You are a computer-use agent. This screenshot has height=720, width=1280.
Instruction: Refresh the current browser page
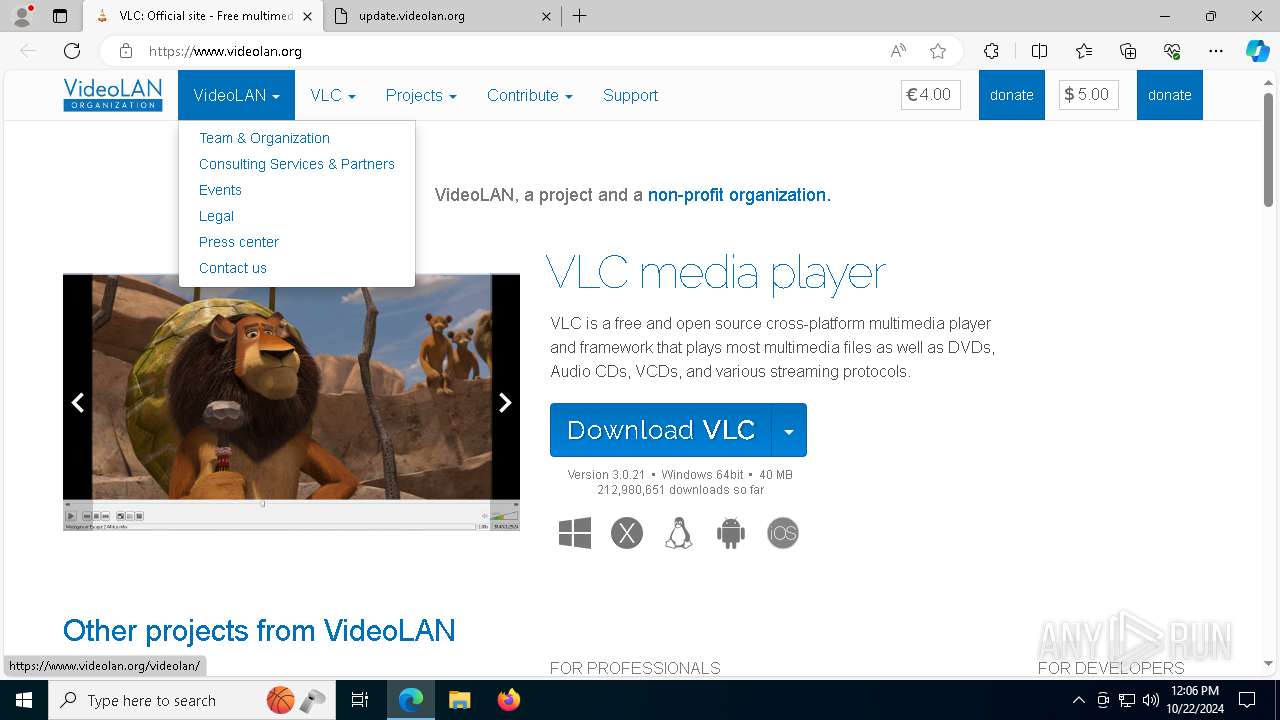pyautogui.click(x=72, y=51)
